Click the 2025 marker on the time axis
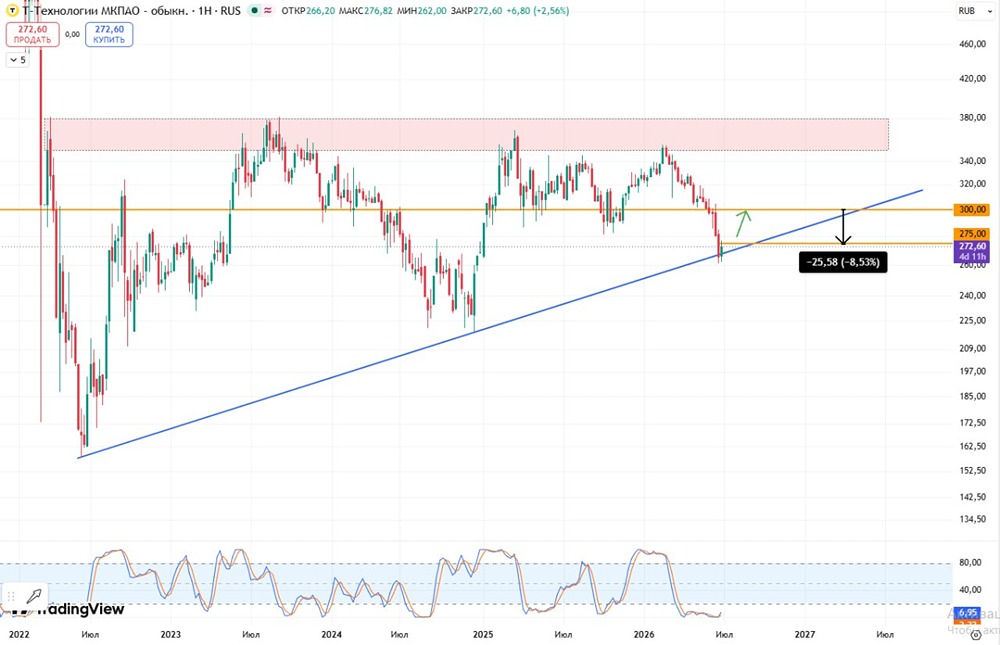Viewport: 1000px width, 645px height. coord(483,634)
